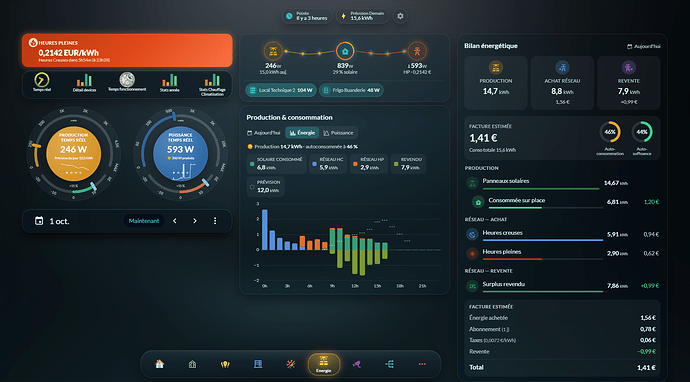This screenshot has height=382, width=690.
Task: Toggle the Revendu 7,9 kWh series
Action: [407, 164]
